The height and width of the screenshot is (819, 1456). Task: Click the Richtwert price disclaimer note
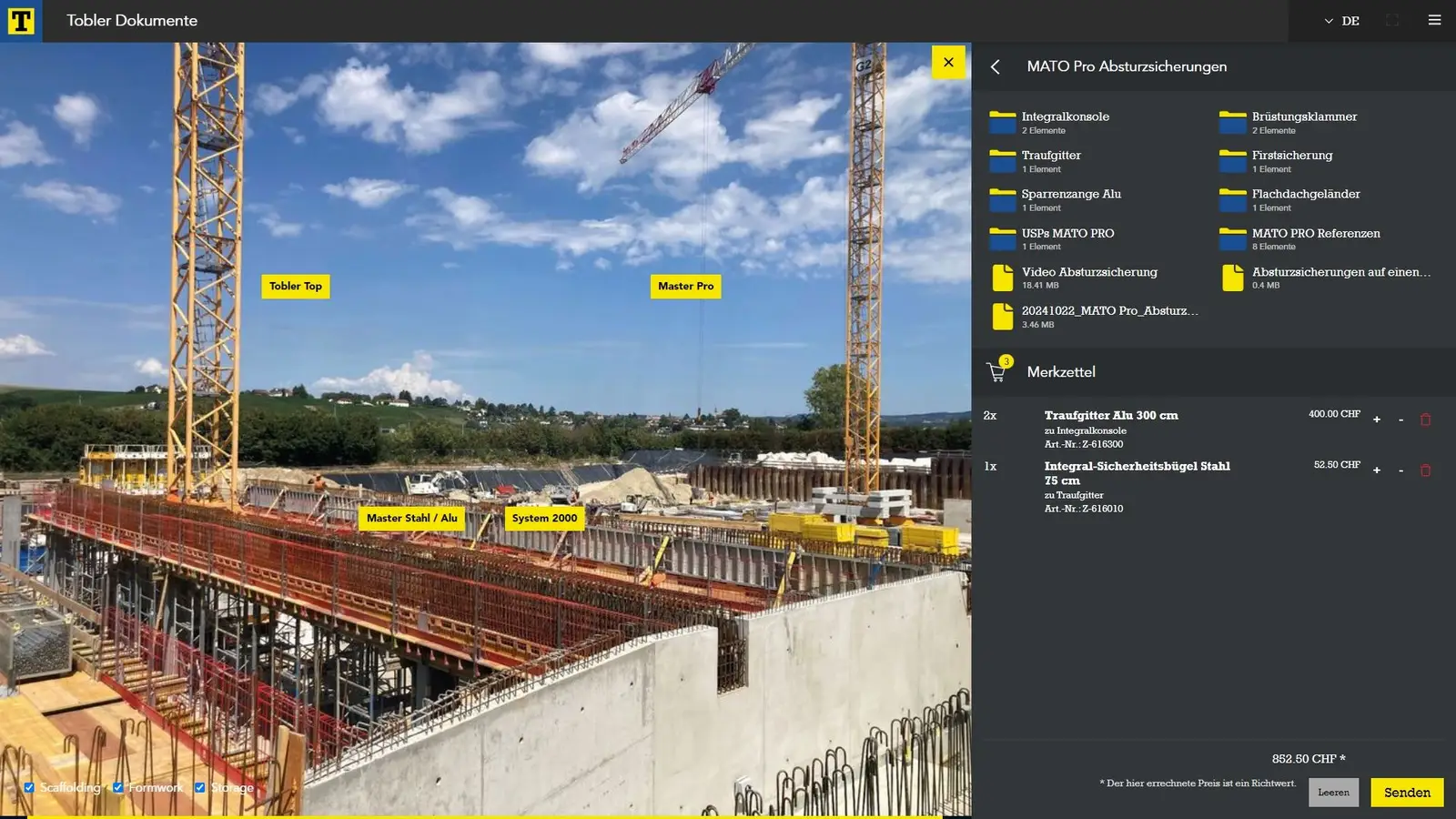[1198, 783]
